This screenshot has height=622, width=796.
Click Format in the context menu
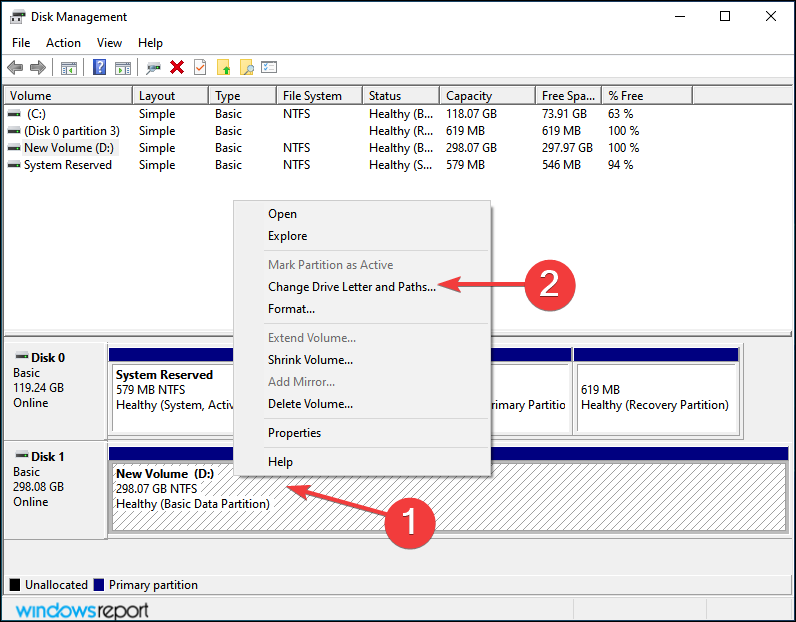pyautogui.click(x=291, y=309)
